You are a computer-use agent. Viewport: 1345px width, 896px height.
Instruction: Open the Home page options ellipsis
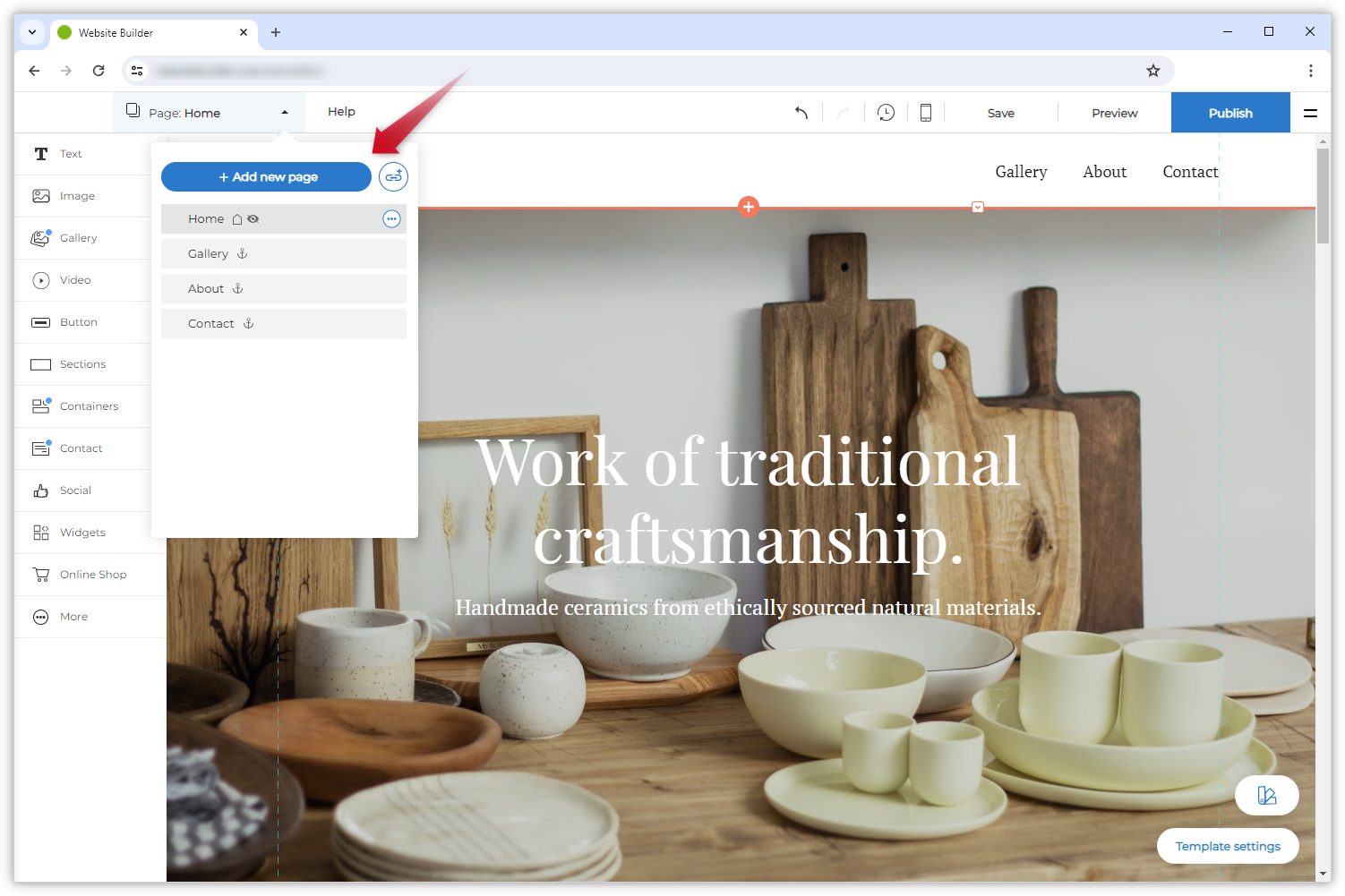coord(391,219)
